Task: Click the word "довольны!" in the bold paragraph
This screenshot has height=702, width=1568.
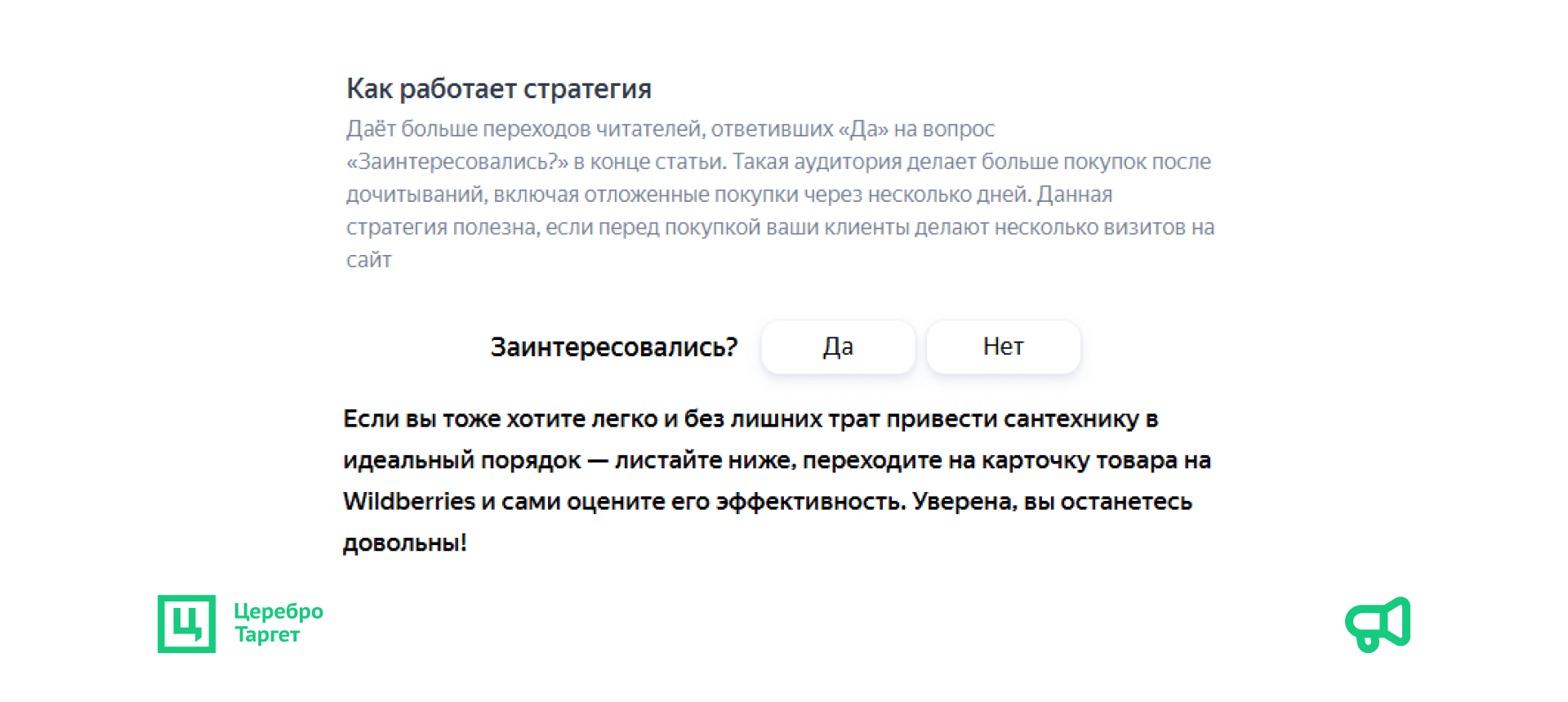Action: tap(405, 543)
